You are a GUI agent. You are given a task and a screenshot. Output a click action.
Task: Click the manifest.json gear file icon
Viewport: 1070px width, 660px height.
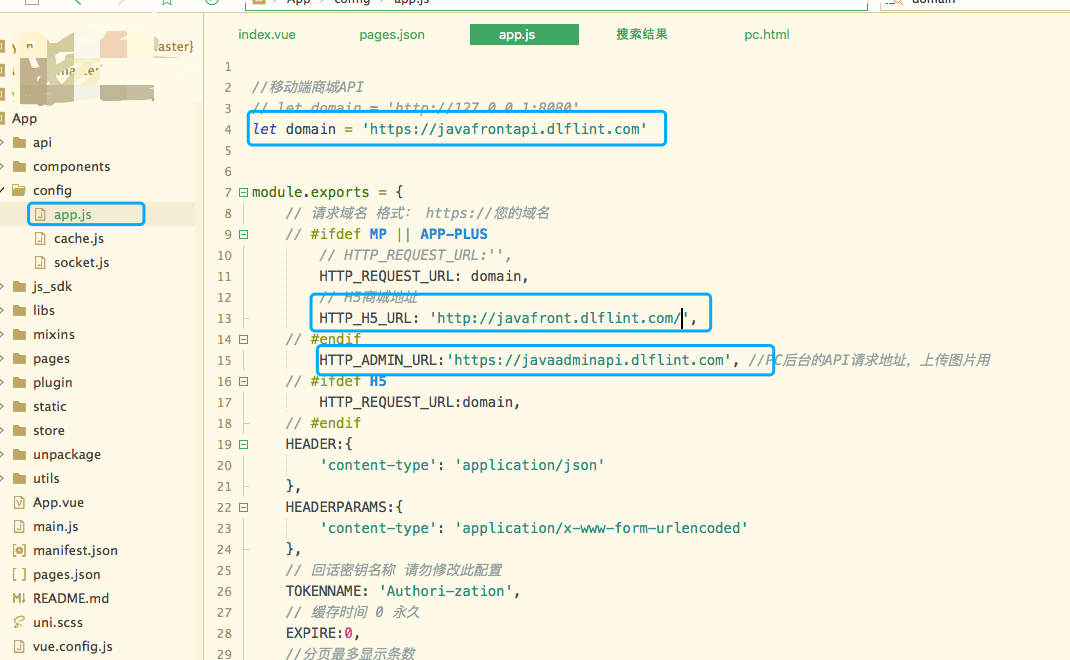click(19, 550)
